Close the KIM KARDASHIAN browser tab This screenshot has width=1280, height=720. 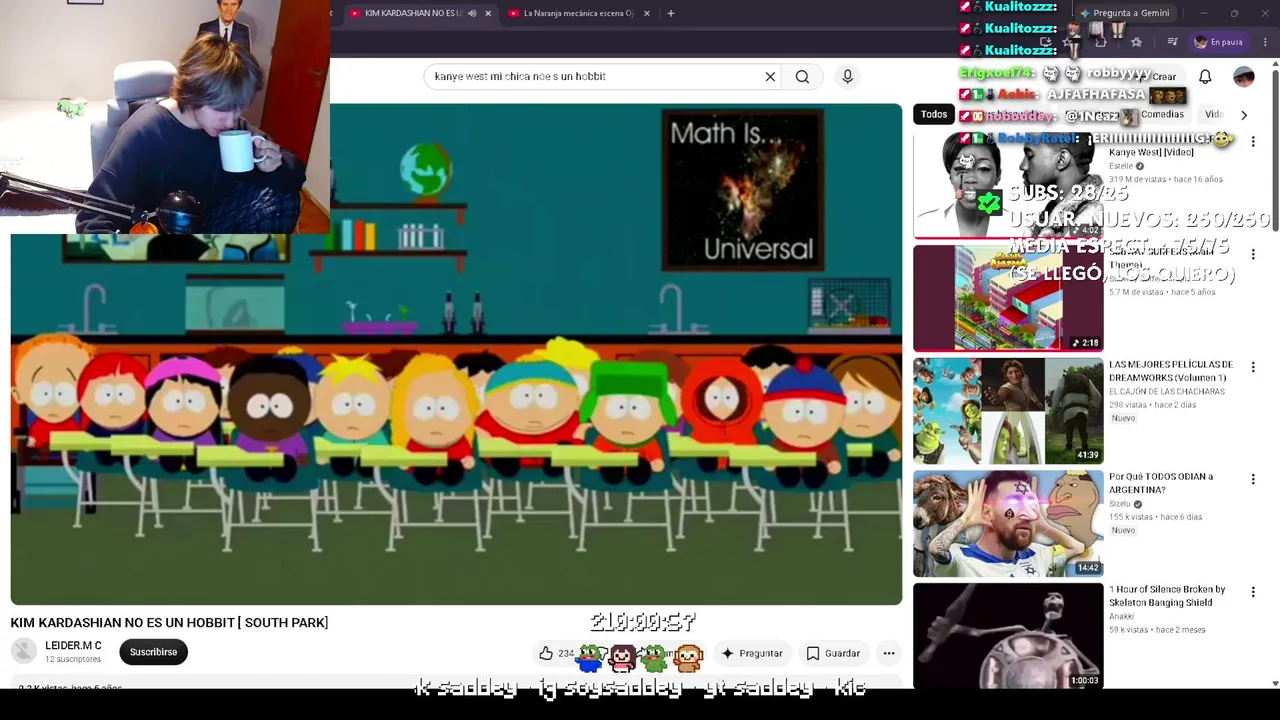click(488, 13)
